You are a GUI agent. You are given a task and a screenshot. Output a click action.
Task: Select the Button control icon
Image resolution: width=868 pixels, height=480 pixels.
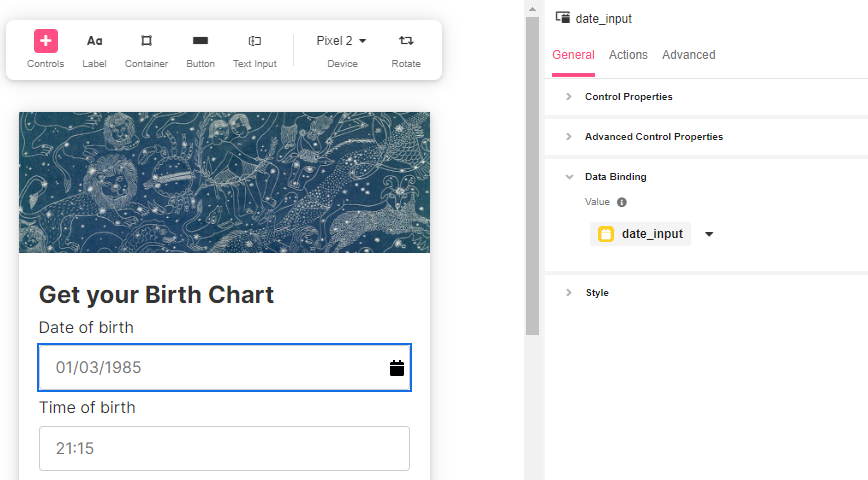[x=200, y=40]
